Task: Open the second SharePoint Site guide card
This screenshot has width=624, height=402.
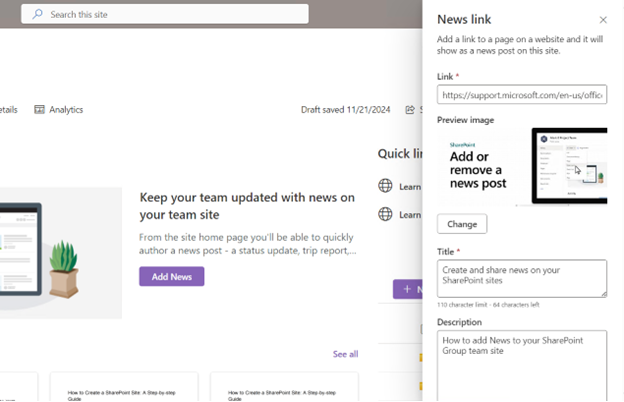Action: (124, 386)
